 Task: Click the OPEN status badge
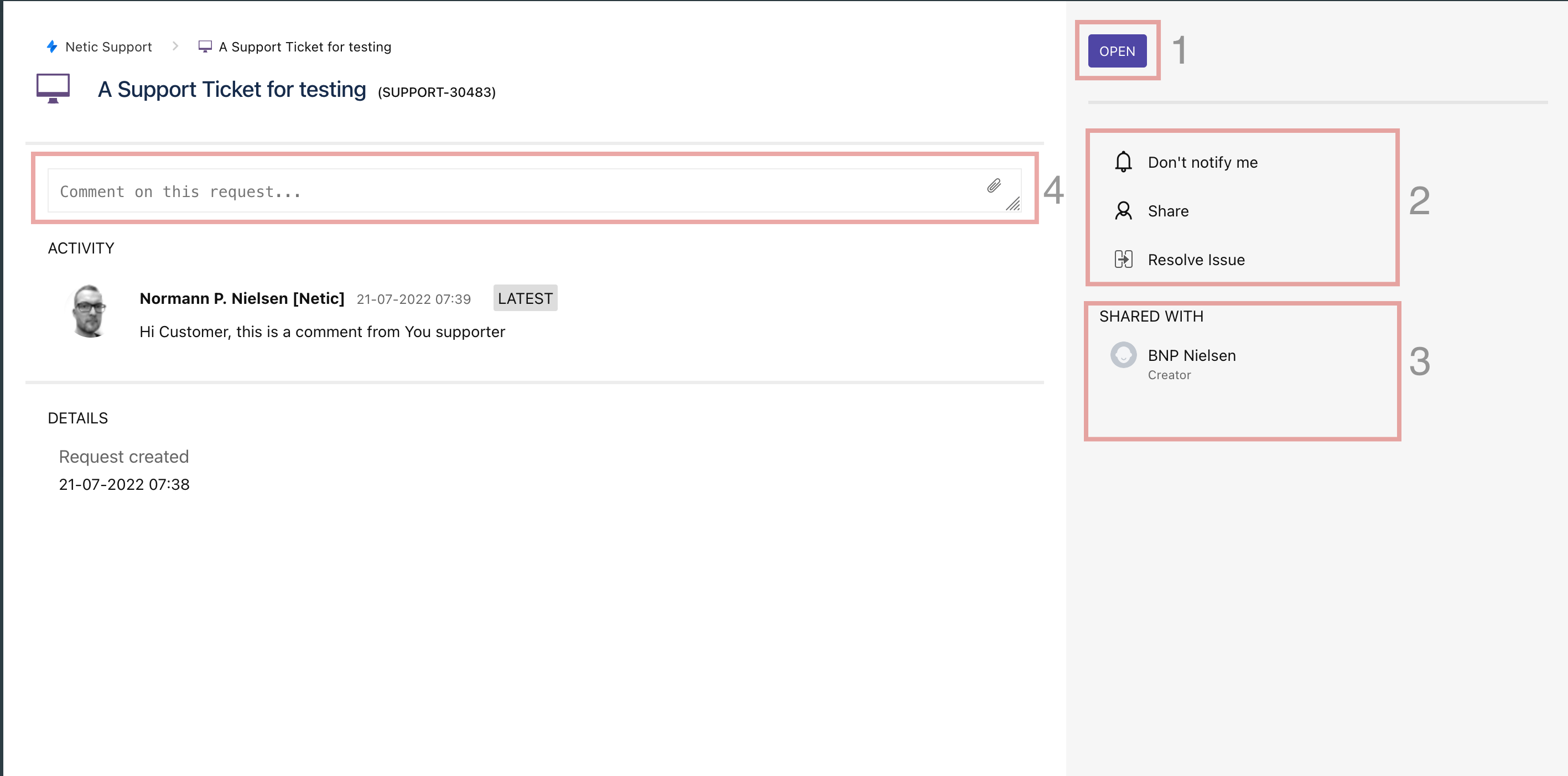pyautogui.click(x=1117, y=51)
